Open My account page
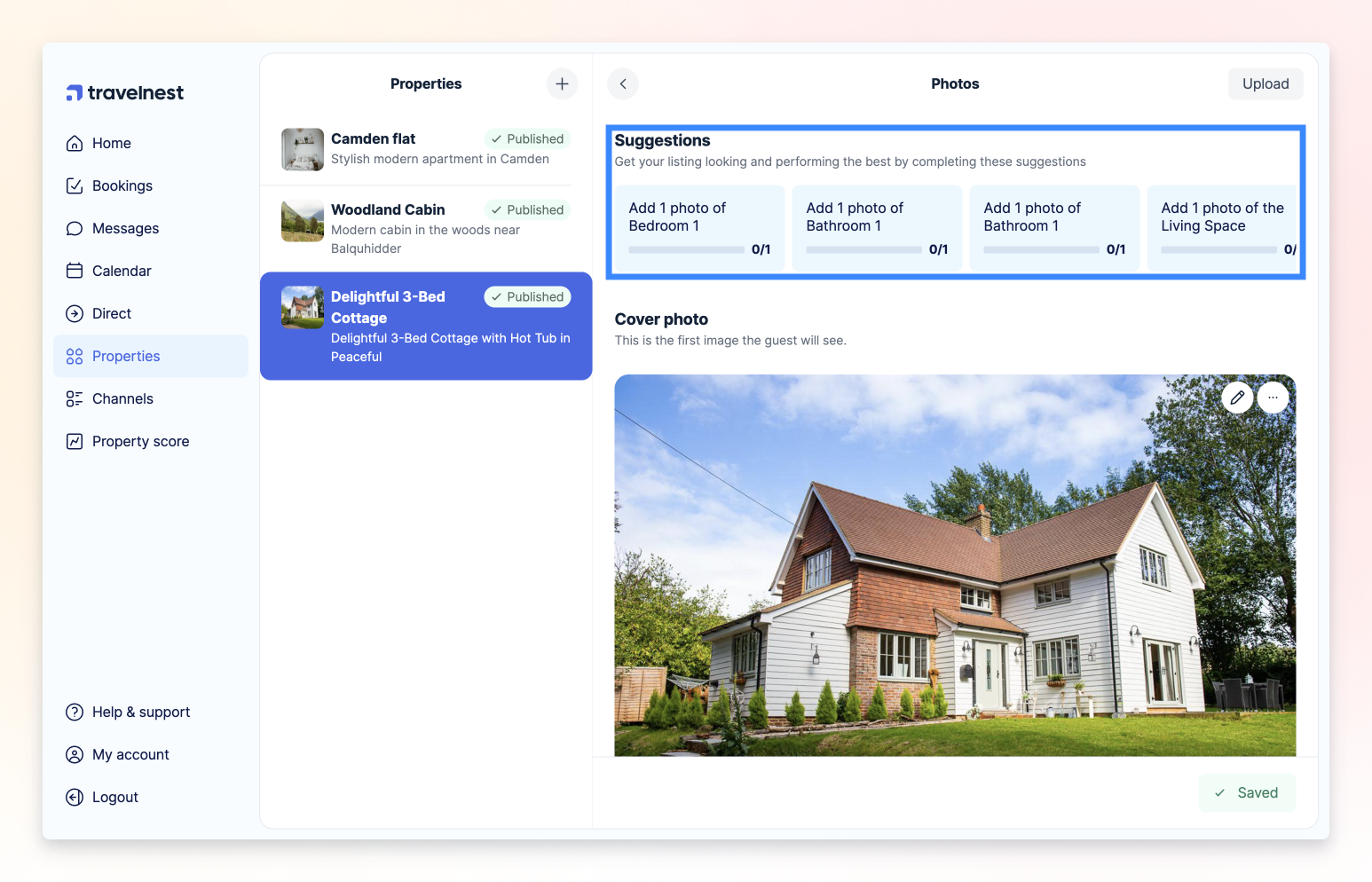The height and width of the screenshot is (882, 1372). [130, 754]
